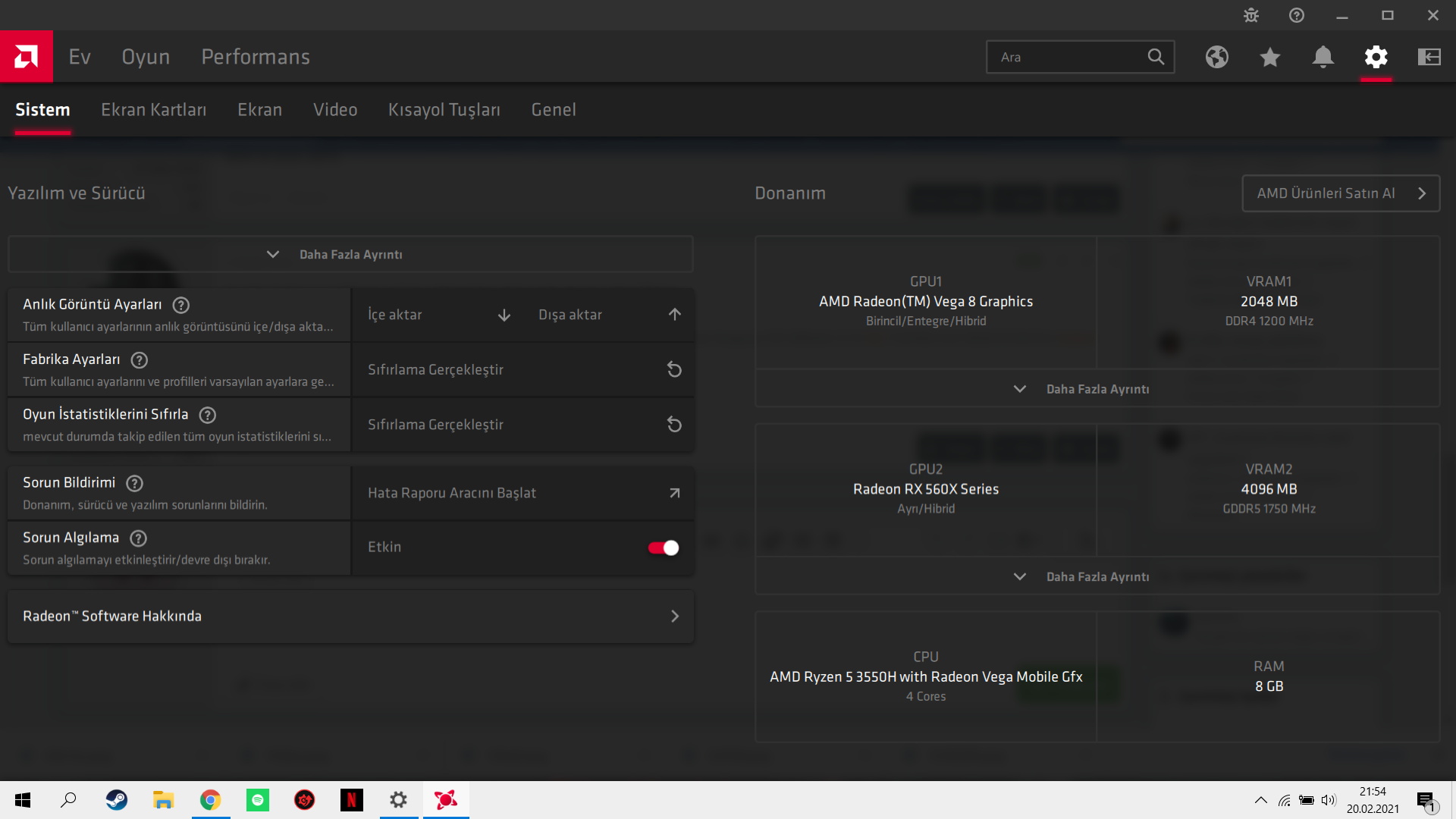Screen dimensions: 1456x819
Task: Switch to the Ekran tab
Action: tap(260, 110)
